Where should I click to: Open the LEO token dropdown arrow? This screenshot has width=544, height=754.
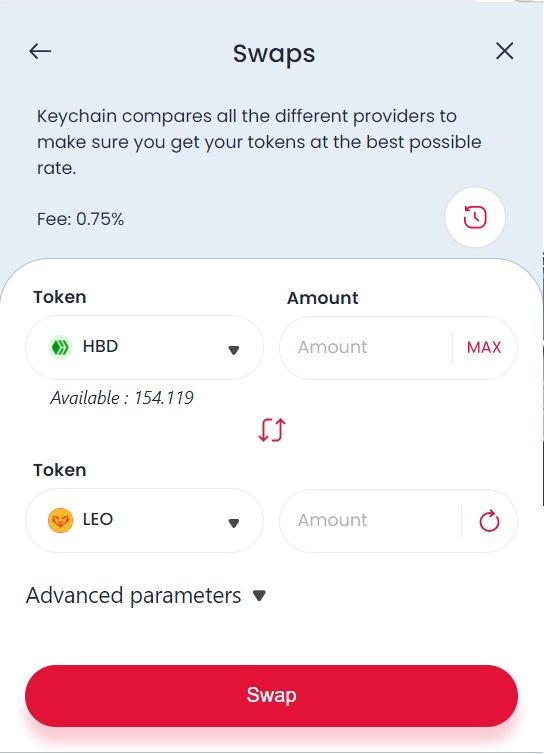234,523
